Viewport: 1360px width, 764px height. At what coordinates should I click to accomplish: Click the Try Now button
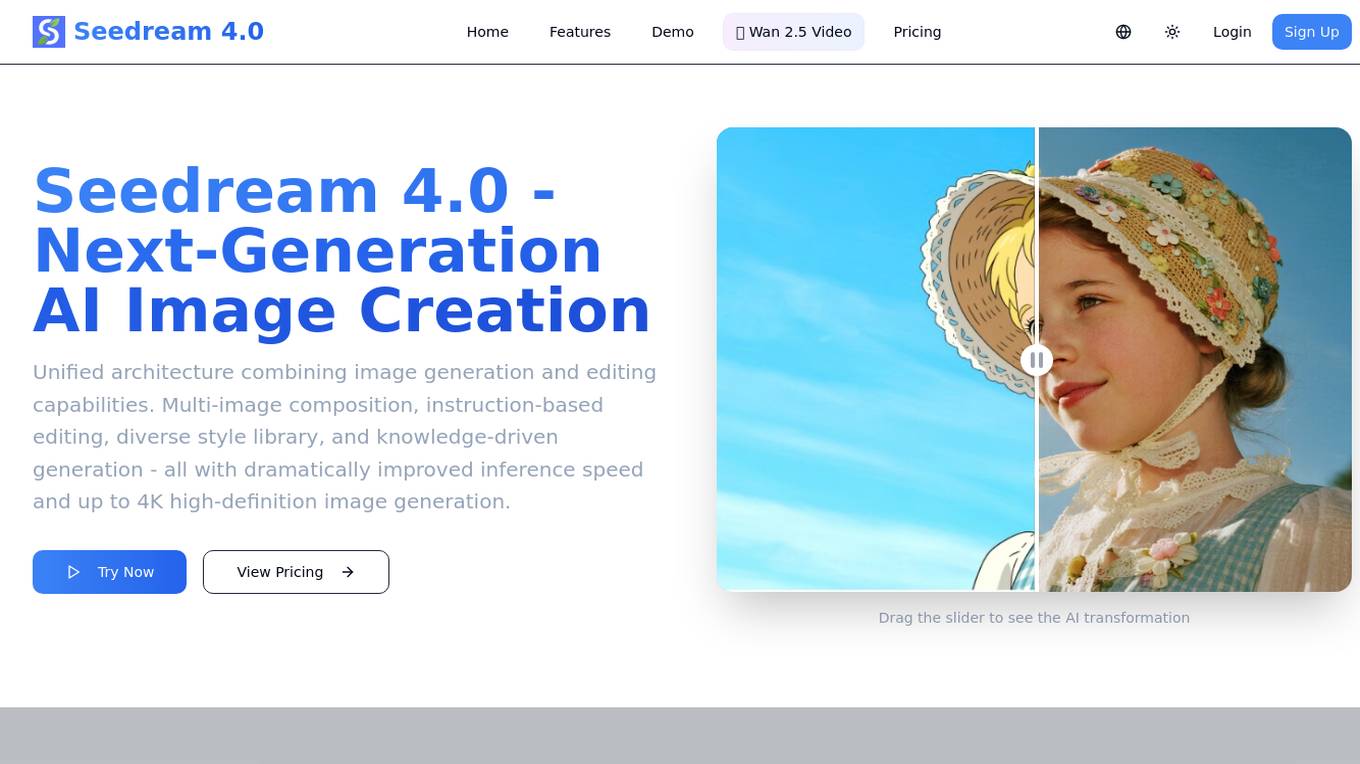(x=110, y=572)
